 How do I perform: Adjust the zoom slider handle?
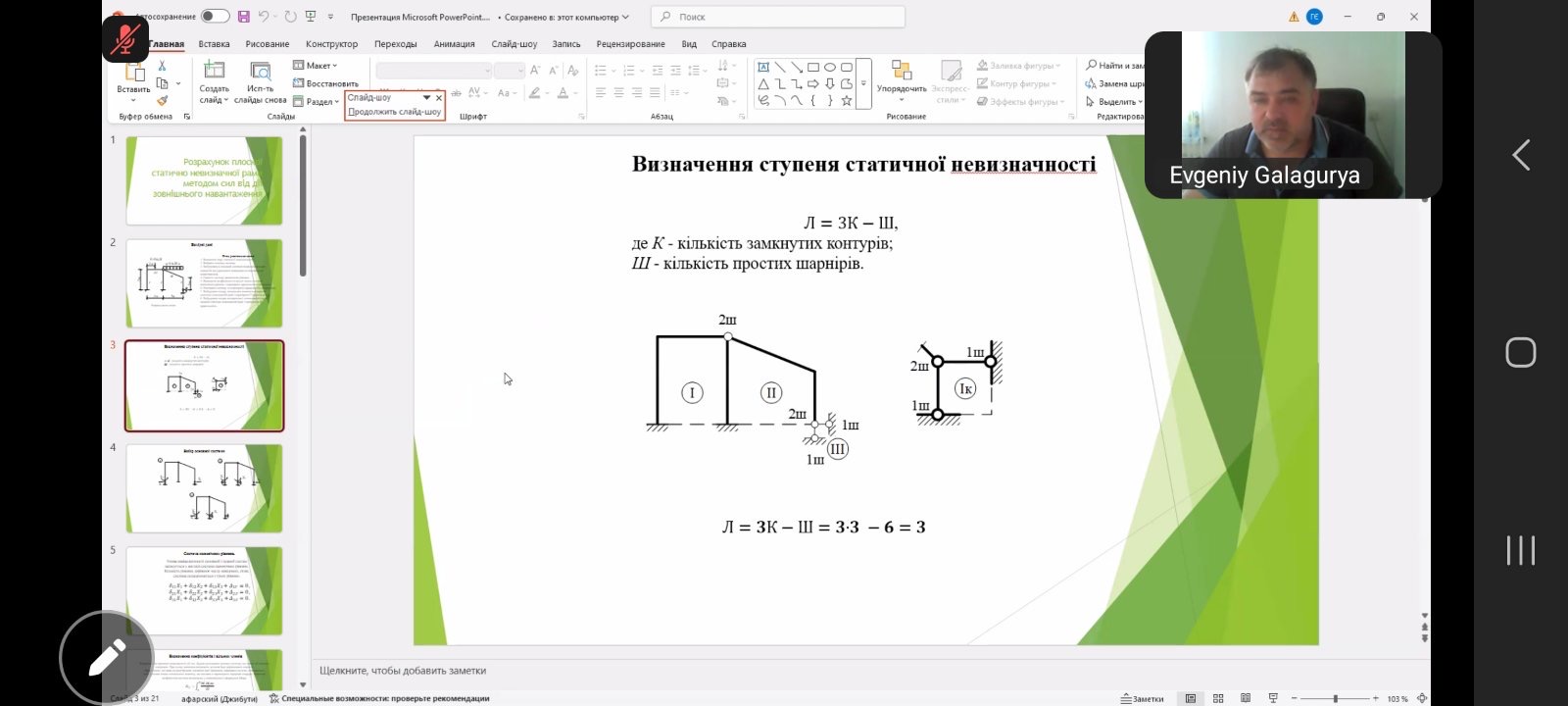tap(1337, 698)
